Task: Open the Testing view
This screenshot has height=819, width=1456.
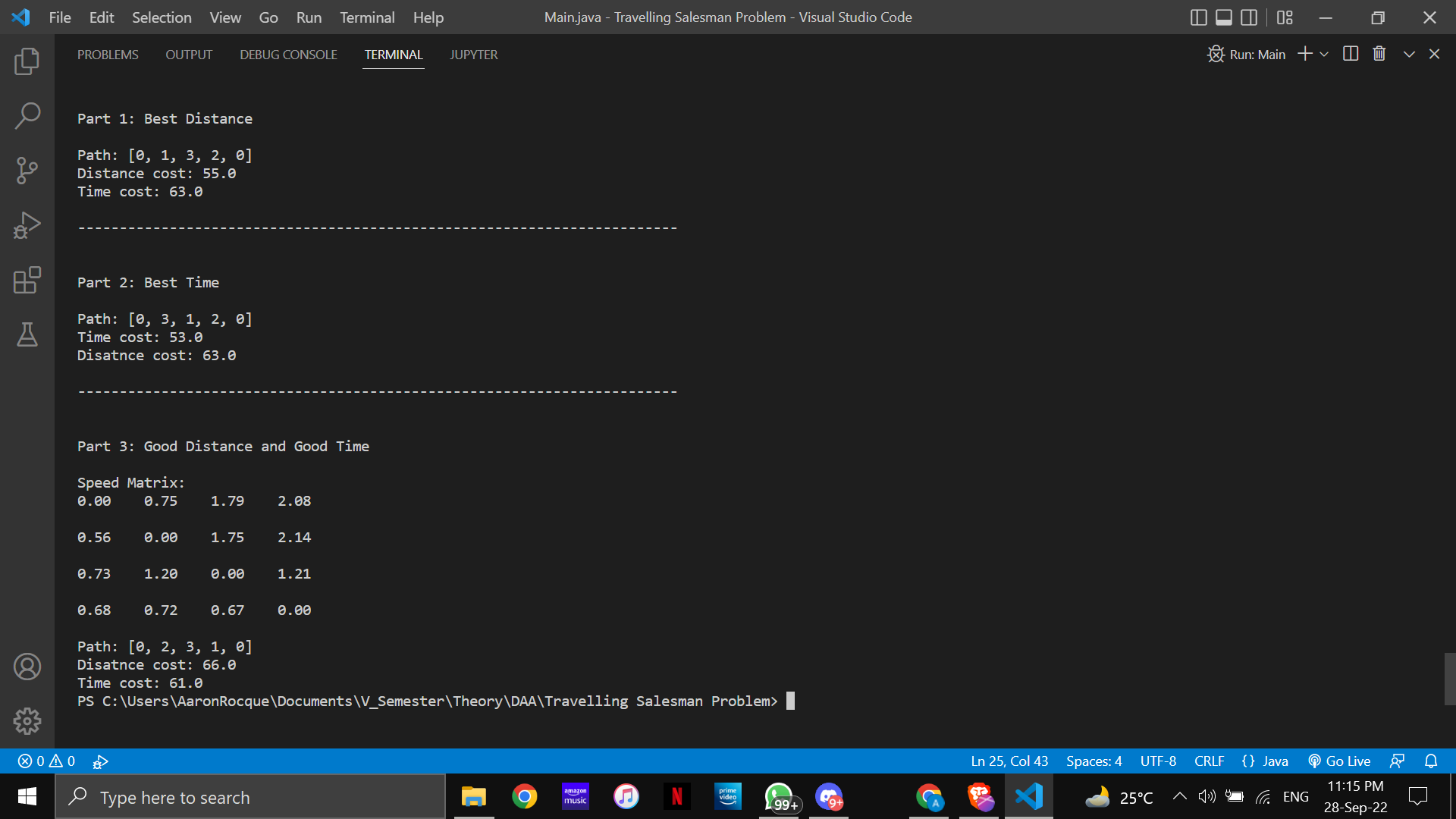Action: point(27,334)
